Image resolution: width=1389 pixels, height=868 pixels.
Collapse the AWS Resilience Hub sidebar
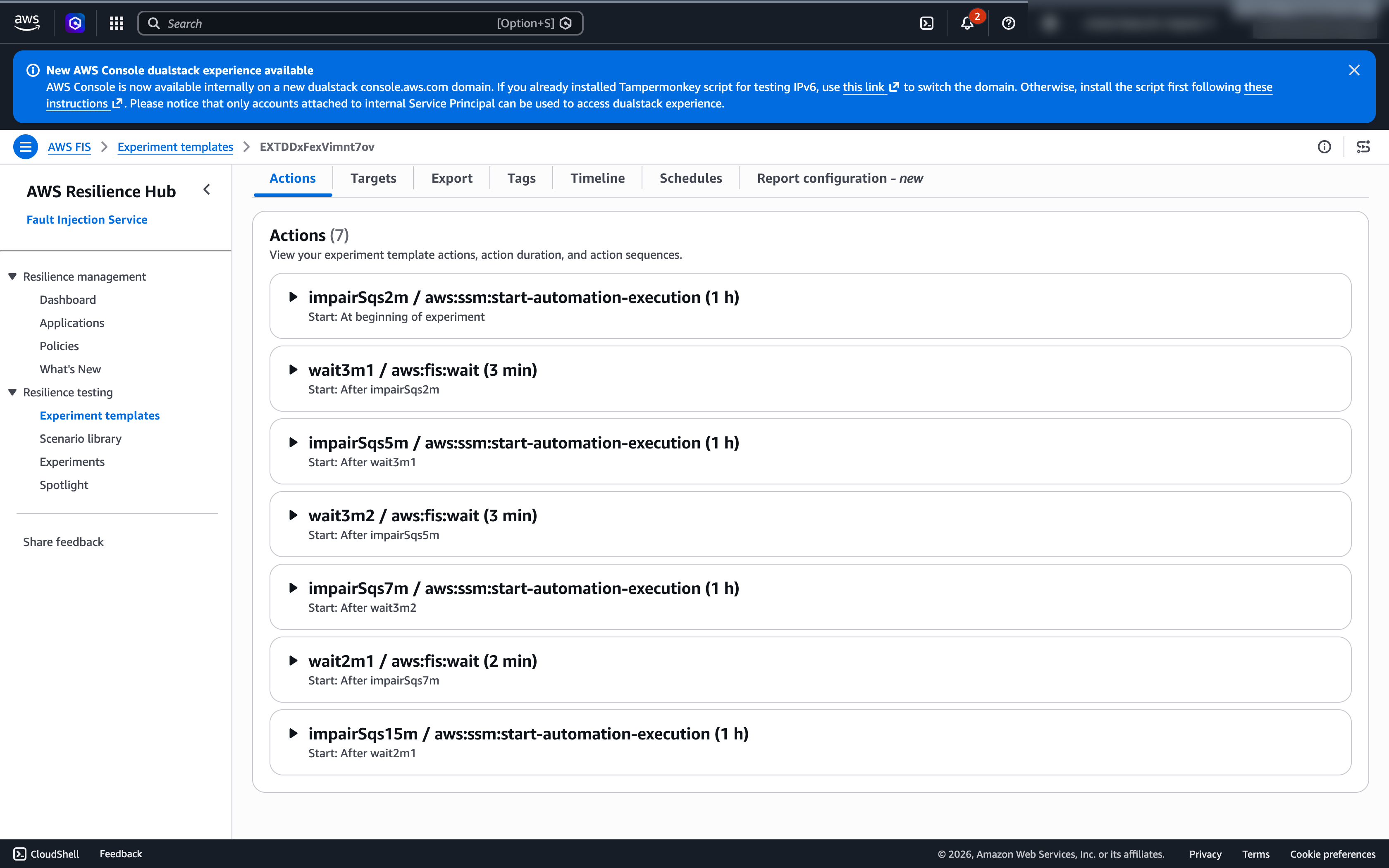click(207, 189)
